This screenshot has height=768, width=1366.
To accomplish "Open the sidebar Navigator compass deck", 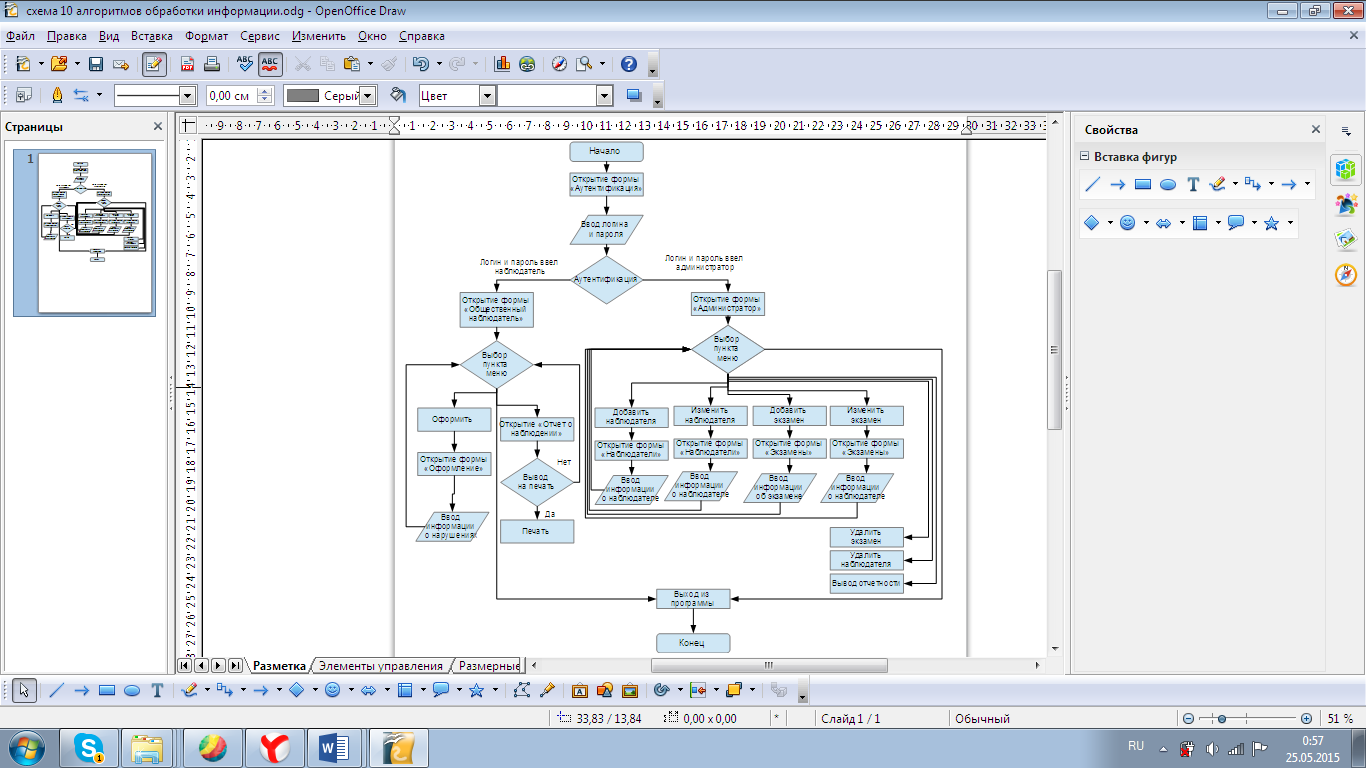I will point(1346,275).
